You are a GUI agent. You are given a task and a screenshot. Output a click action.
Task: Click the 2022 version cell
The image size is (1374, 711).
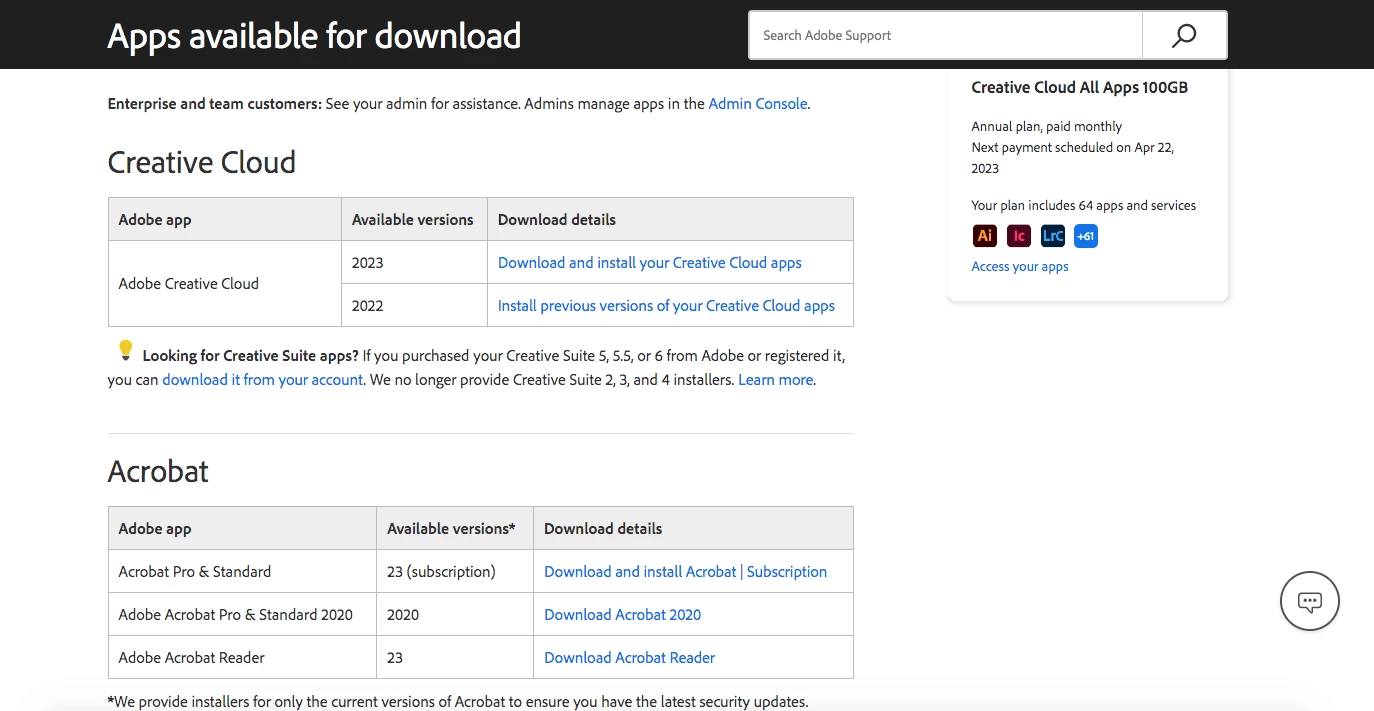coord(414,305)
